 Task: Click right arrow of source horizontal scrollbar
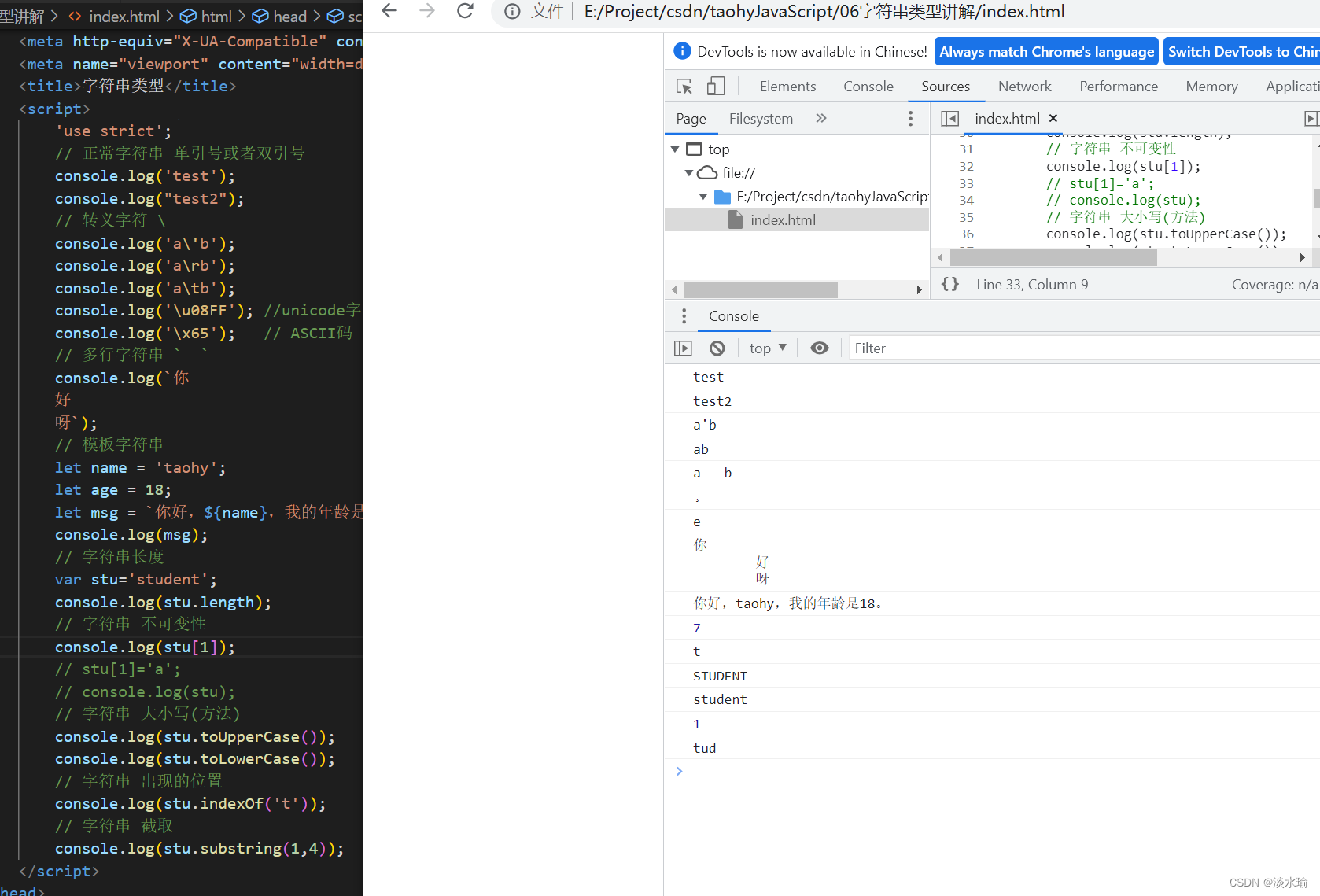[x=1303, y=257]
